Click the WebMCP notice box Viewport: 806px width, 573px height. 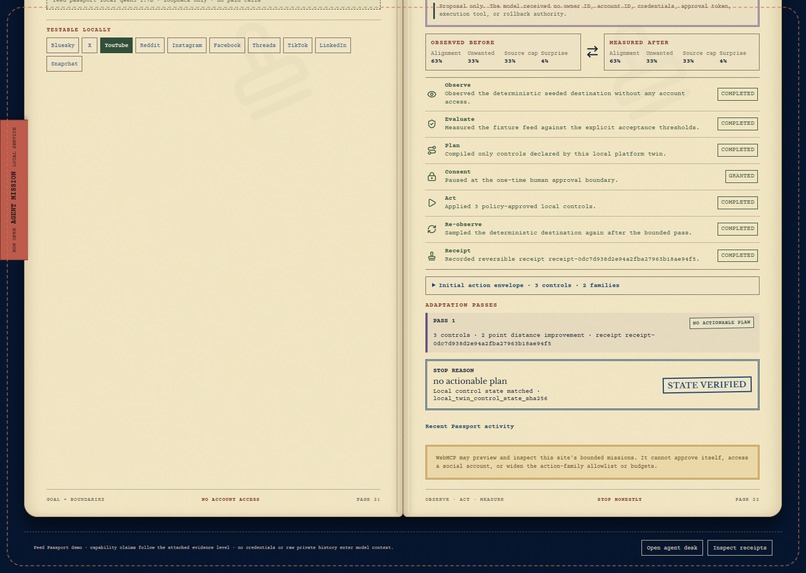click(x=592, y=462)
